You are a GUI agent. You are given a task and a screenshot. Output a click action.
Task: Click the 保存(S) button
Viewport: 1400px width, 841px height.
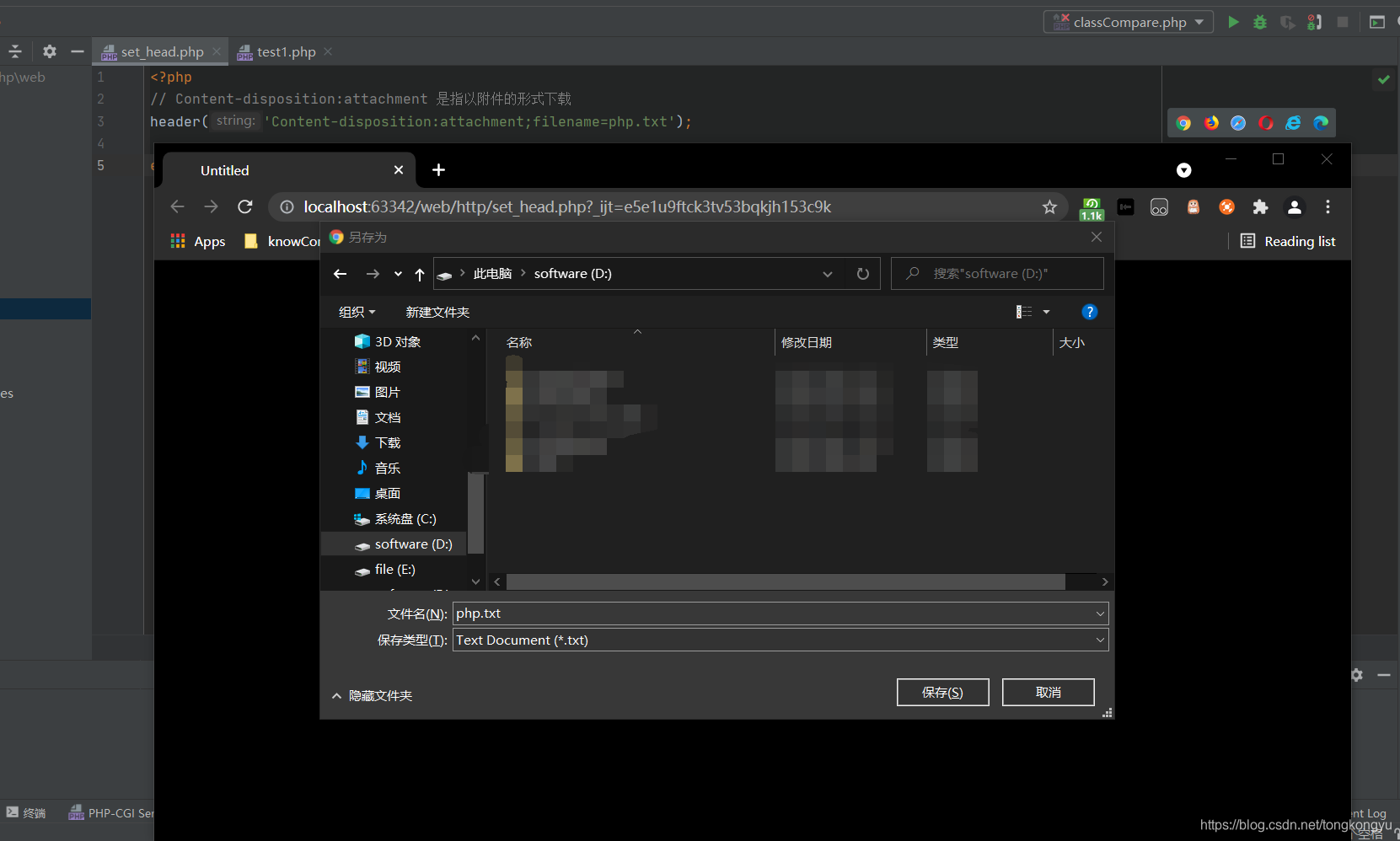(942, 692)
